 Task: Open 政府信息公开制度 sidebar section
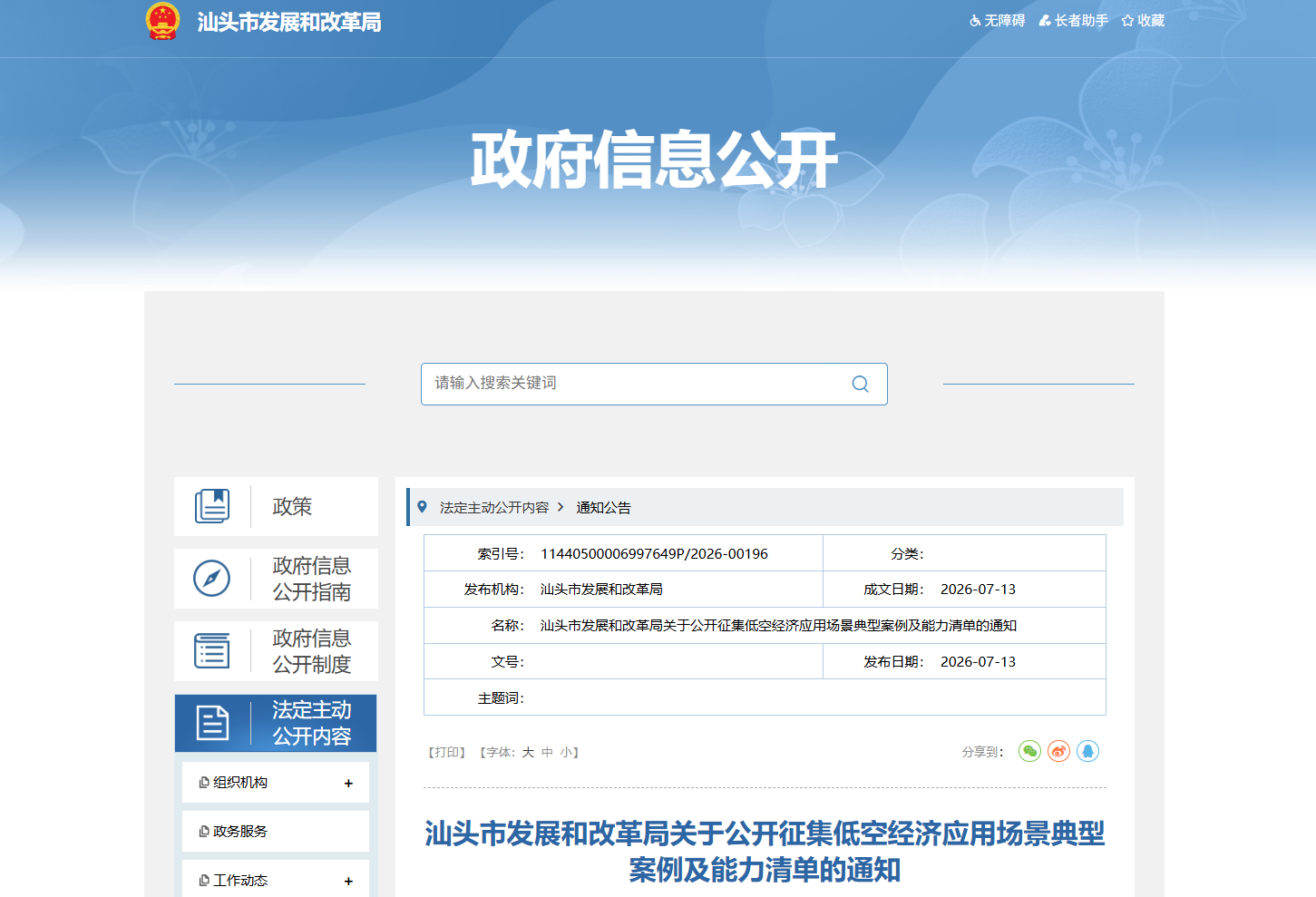(276, 651)
